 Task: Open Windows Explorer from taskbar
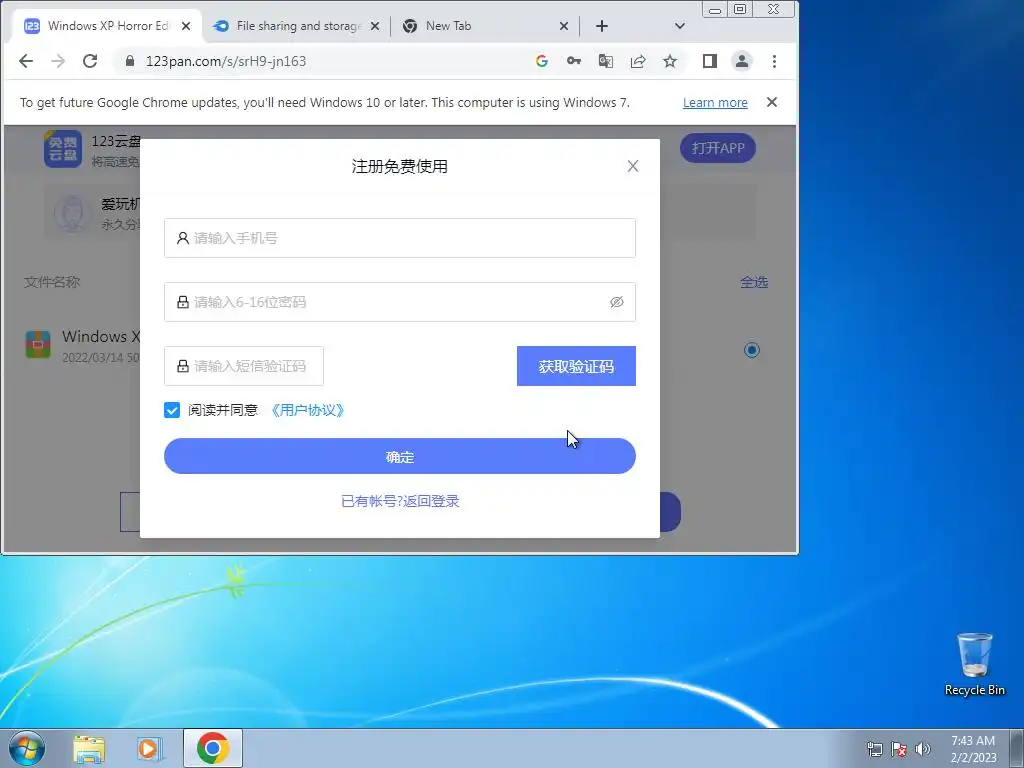pyautogui.click(x=89, y=748)
